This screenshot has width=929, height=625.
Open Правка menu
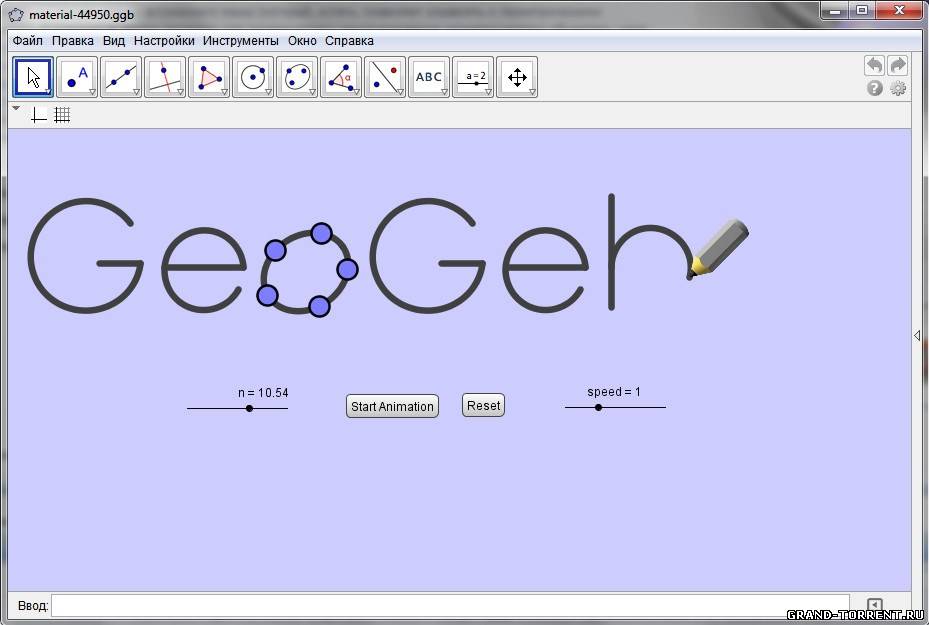coord(73,41)
